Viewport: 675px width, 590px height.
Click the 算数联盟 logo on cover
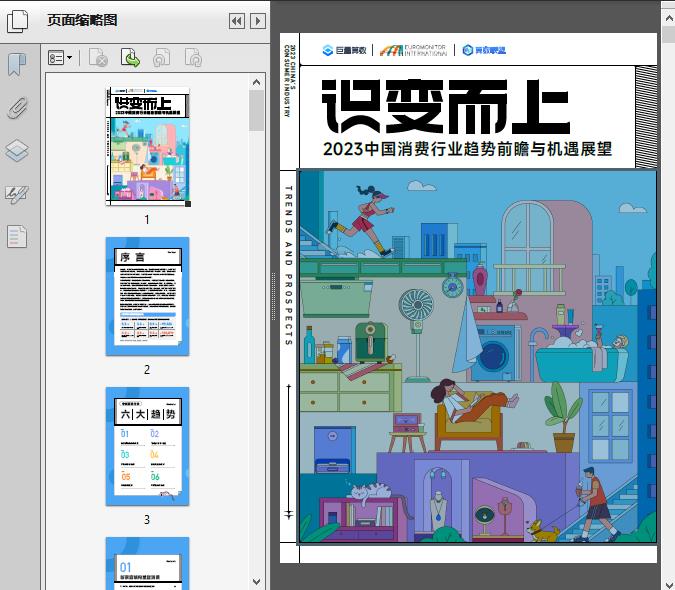click(484, 50)
